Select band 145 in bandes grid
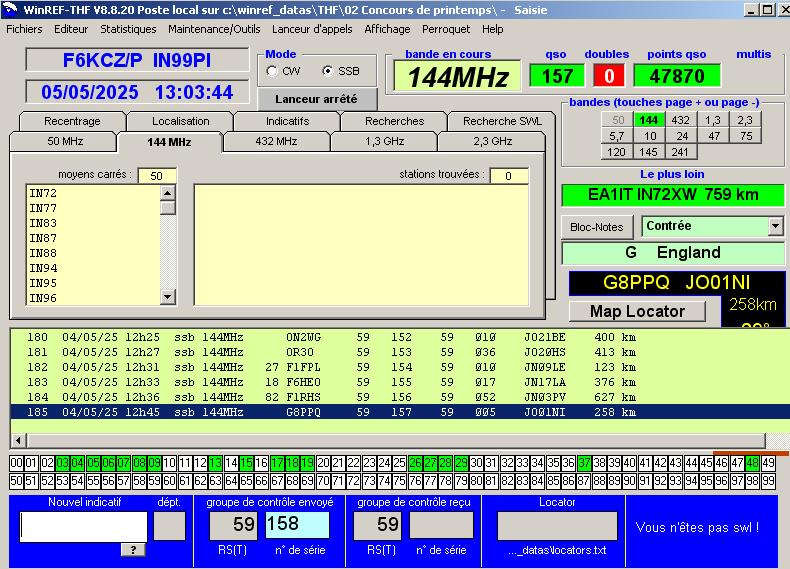 [x=648, y=152]
